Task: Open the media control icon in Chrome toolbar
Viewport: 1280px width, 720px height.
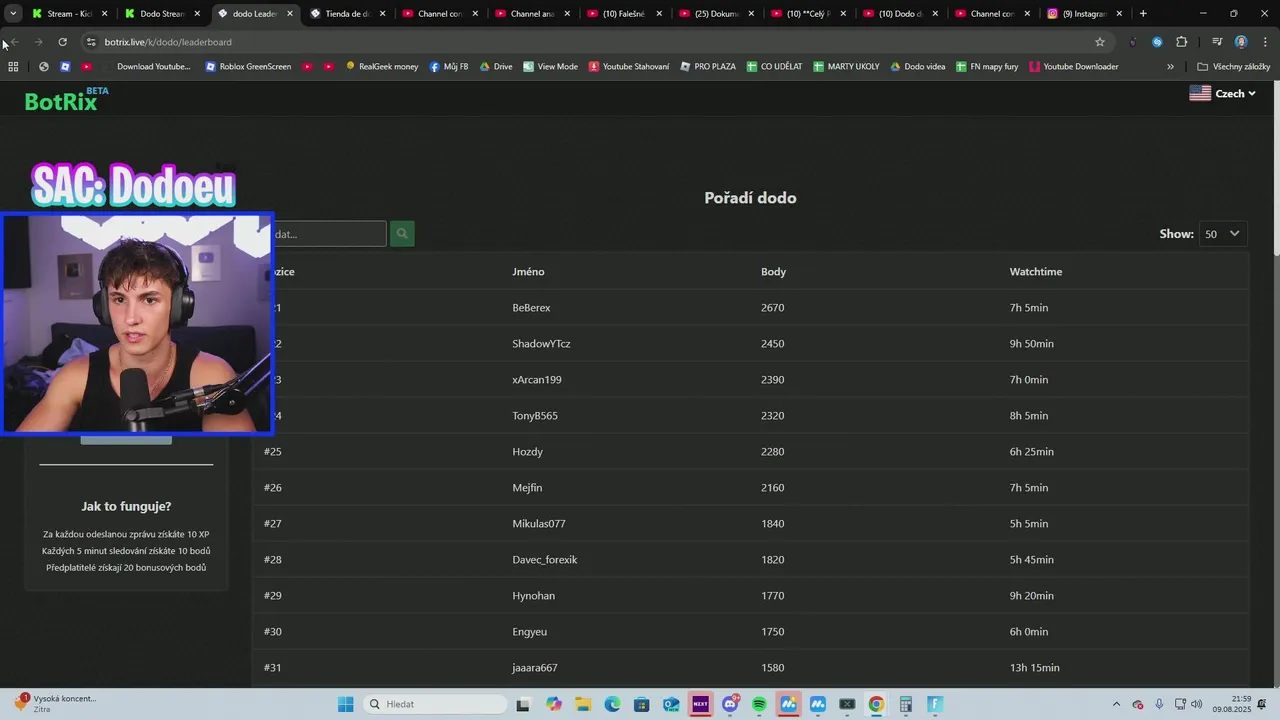Action: (x=1217, y=42)
